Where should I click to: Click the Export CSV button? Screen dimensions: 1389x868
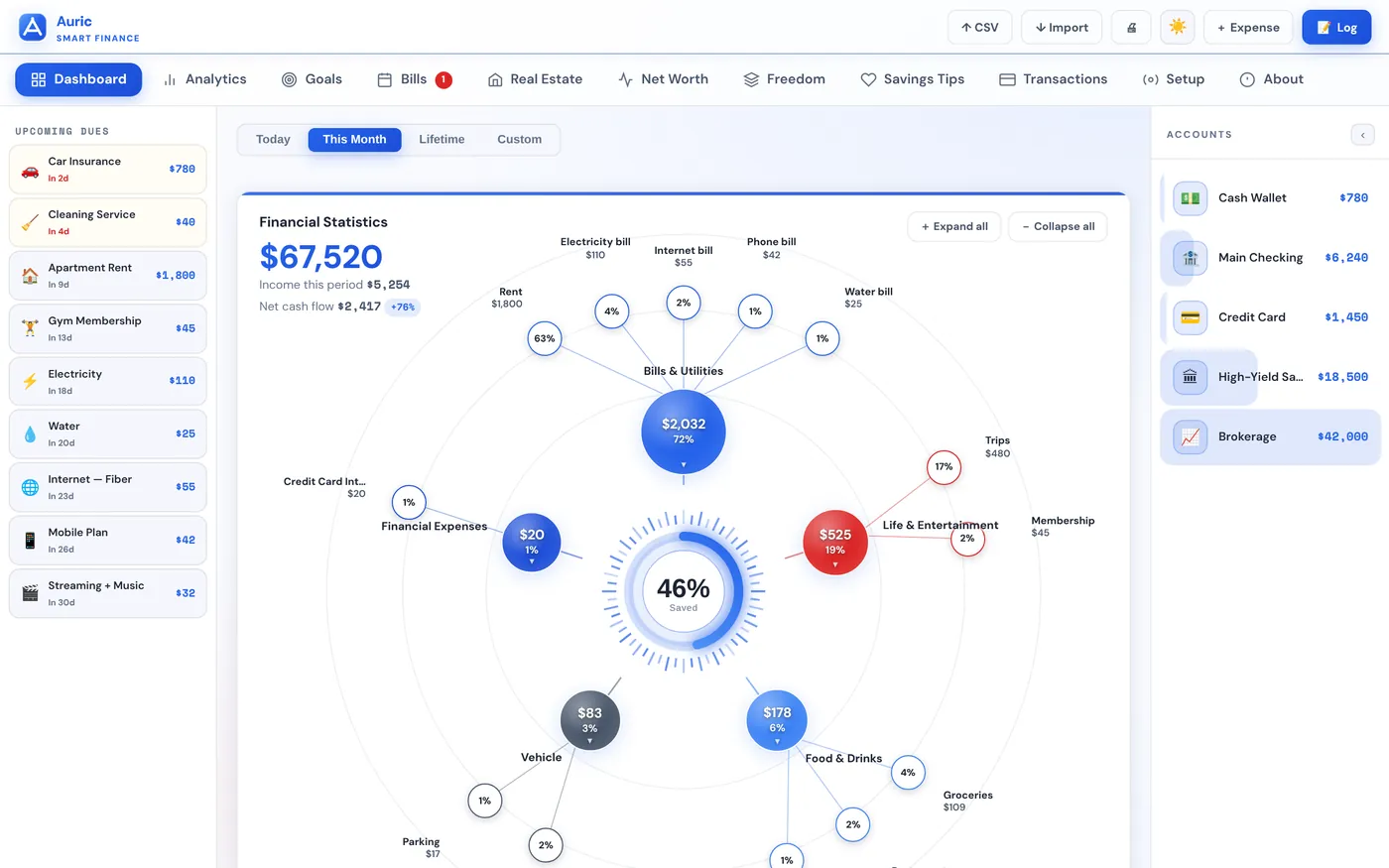980,28
